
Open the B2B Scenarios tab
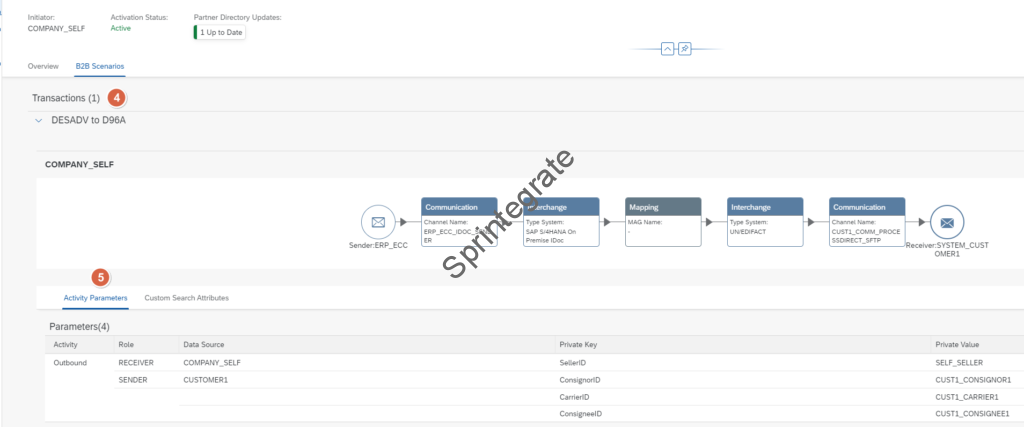pyautogui.click(x=100, y=66)
